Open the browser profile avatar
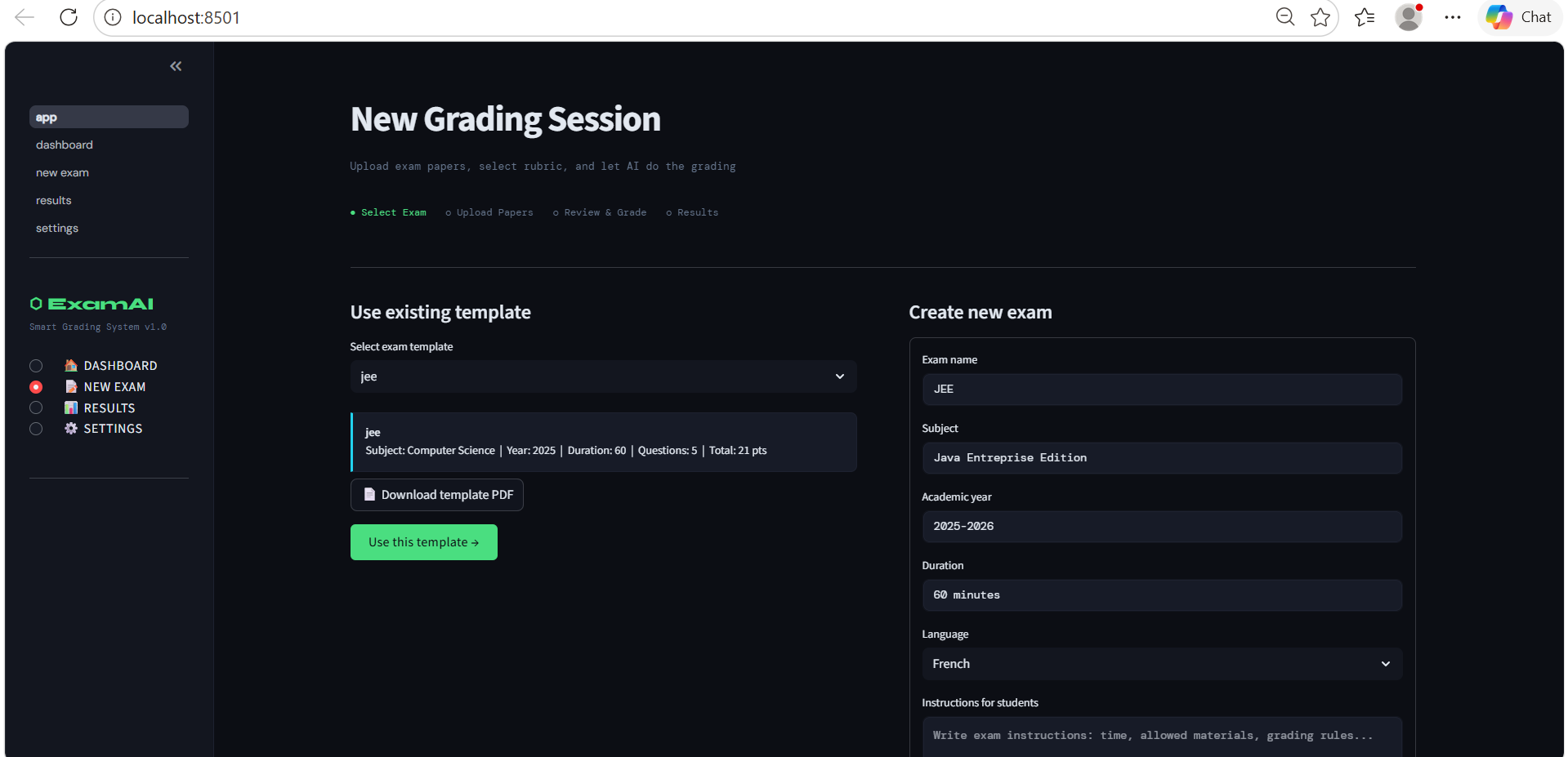The image size is (1568, 757). (1409, 17)
